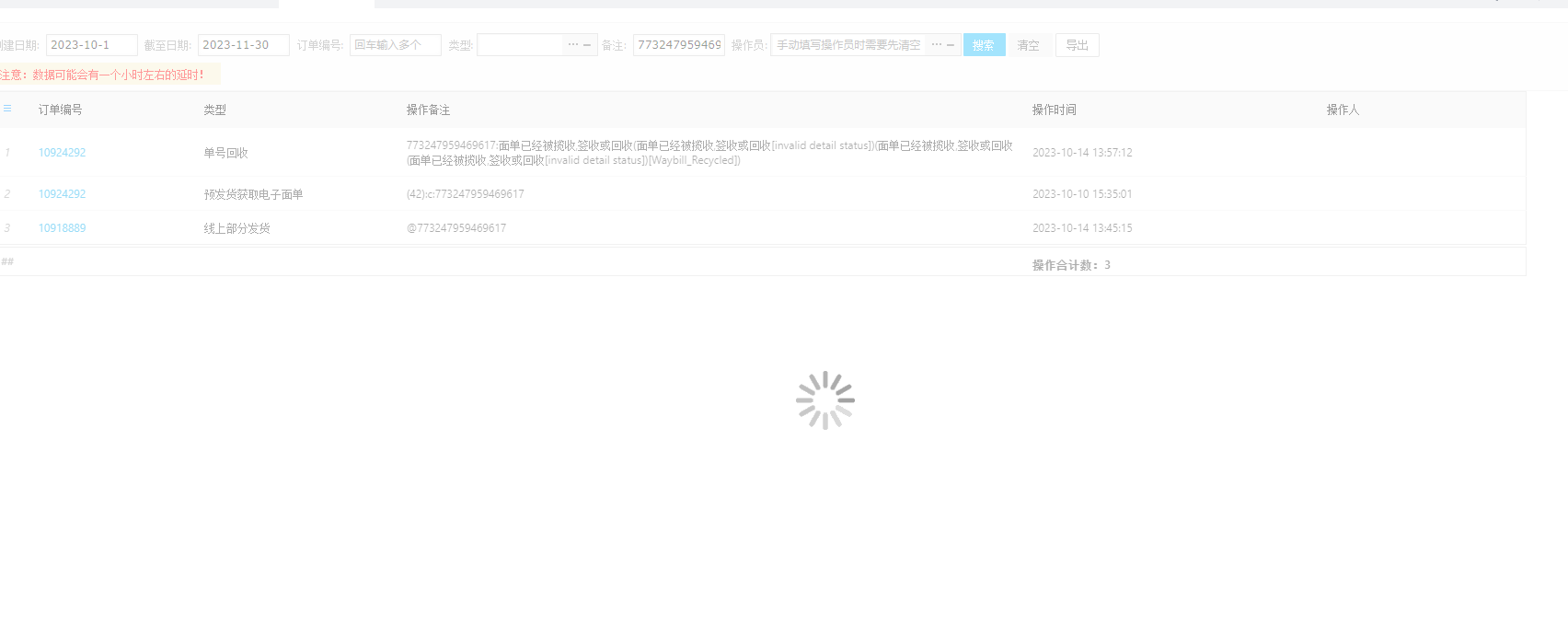Select the 单号回收 row type cell
Viewport: 1568px width, 625px height.
[225, 153]
